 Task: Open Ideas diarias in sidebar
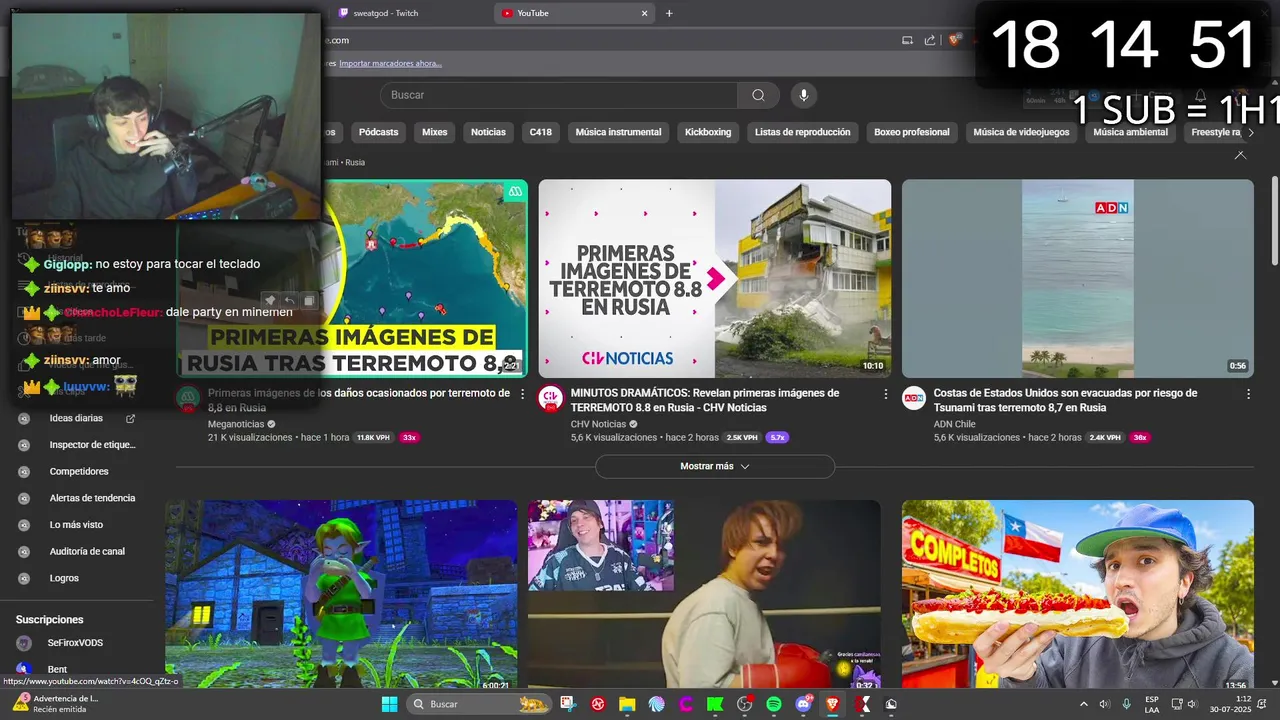coord(77,418)
